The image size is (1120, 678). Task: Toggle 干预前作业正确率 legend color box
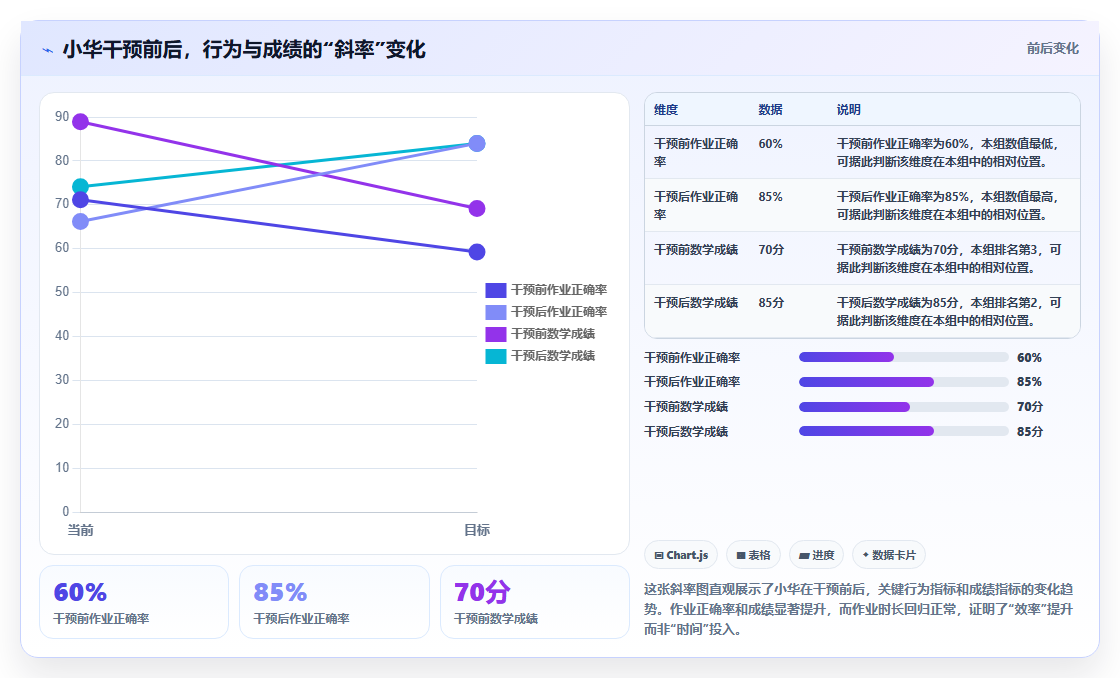pyautogui.click(x=496, y=290)
